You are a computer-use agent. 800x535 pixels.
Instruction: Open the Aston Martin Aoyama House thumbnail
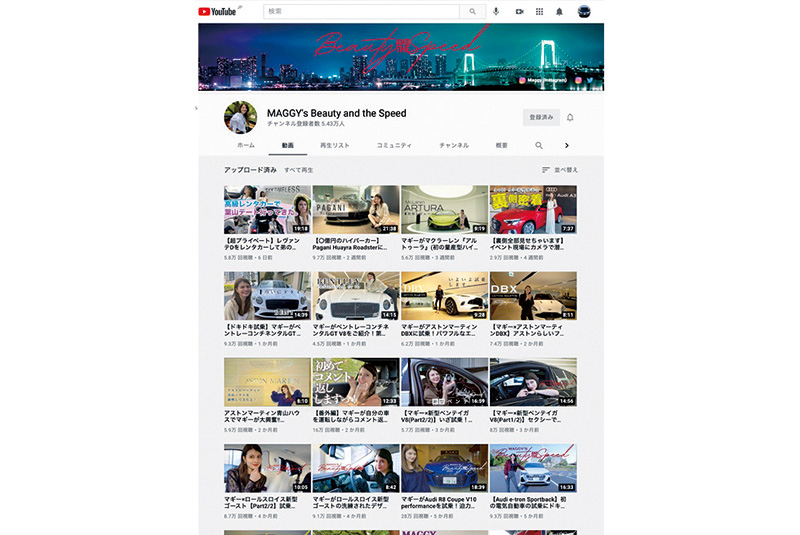click(267, 382)
